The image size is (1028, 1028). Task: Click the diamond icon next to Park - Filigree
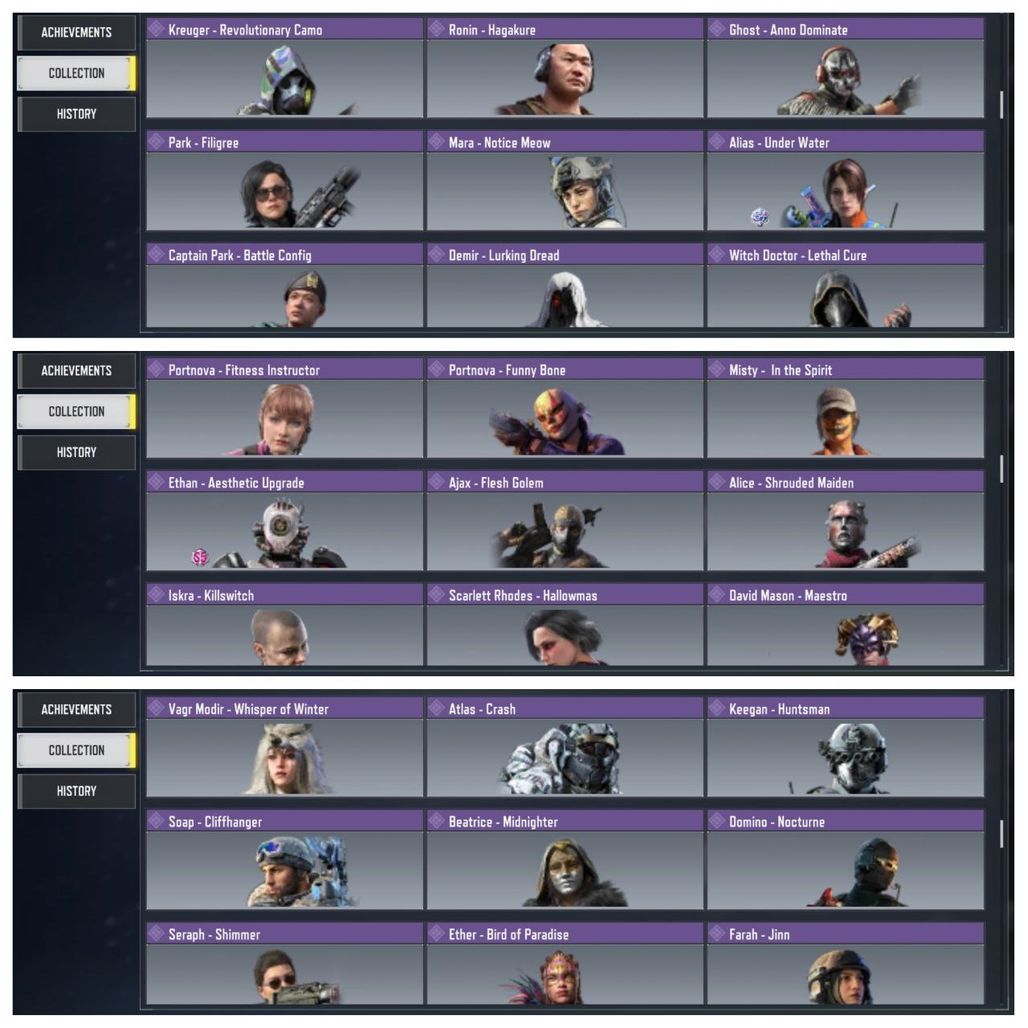click(x=156, y=142)
